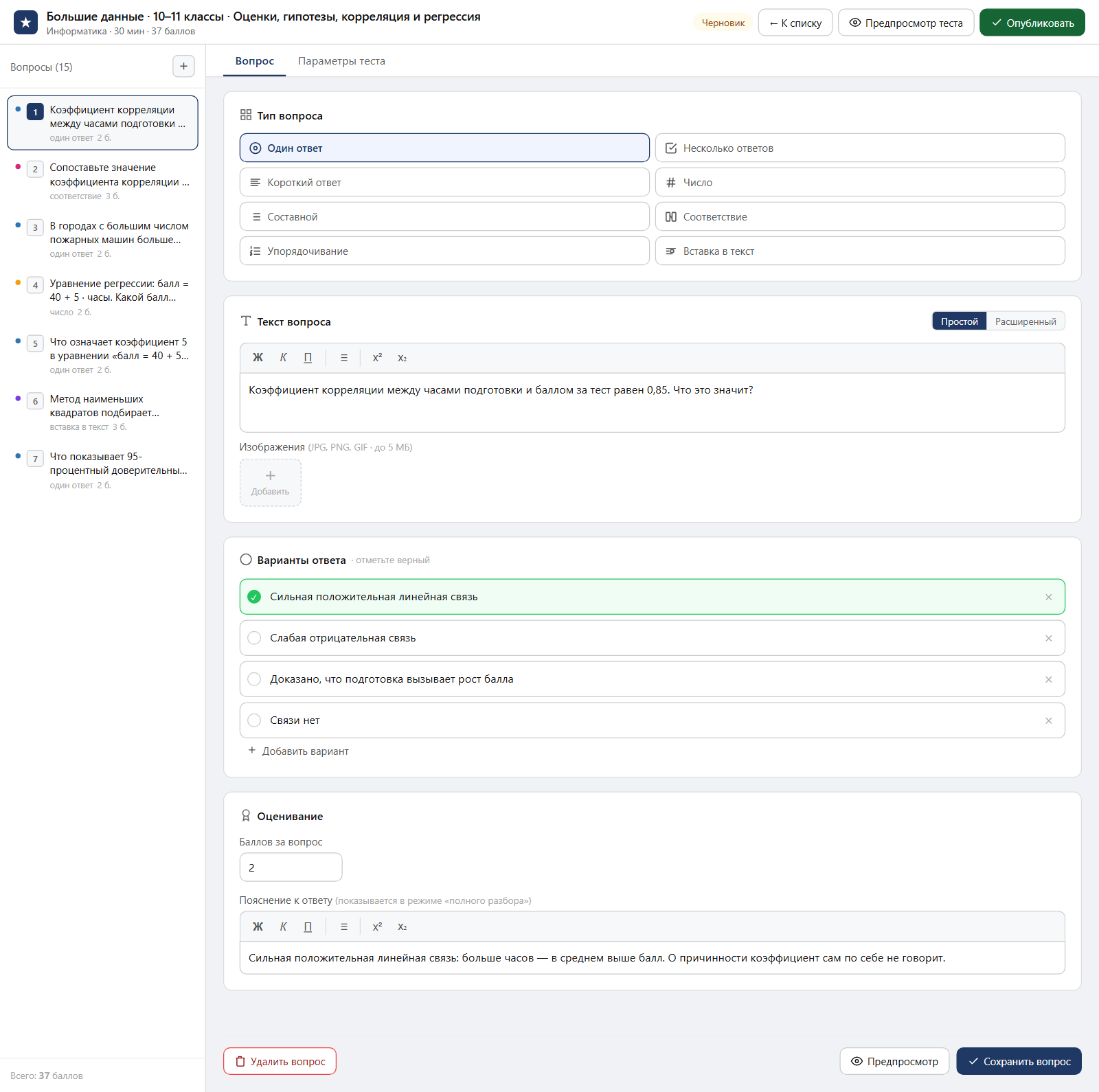Choose the 'Вставка в текст' question type
Image resolution: width=1099 pixels, height=1092 pixels.
coord(860,251)
